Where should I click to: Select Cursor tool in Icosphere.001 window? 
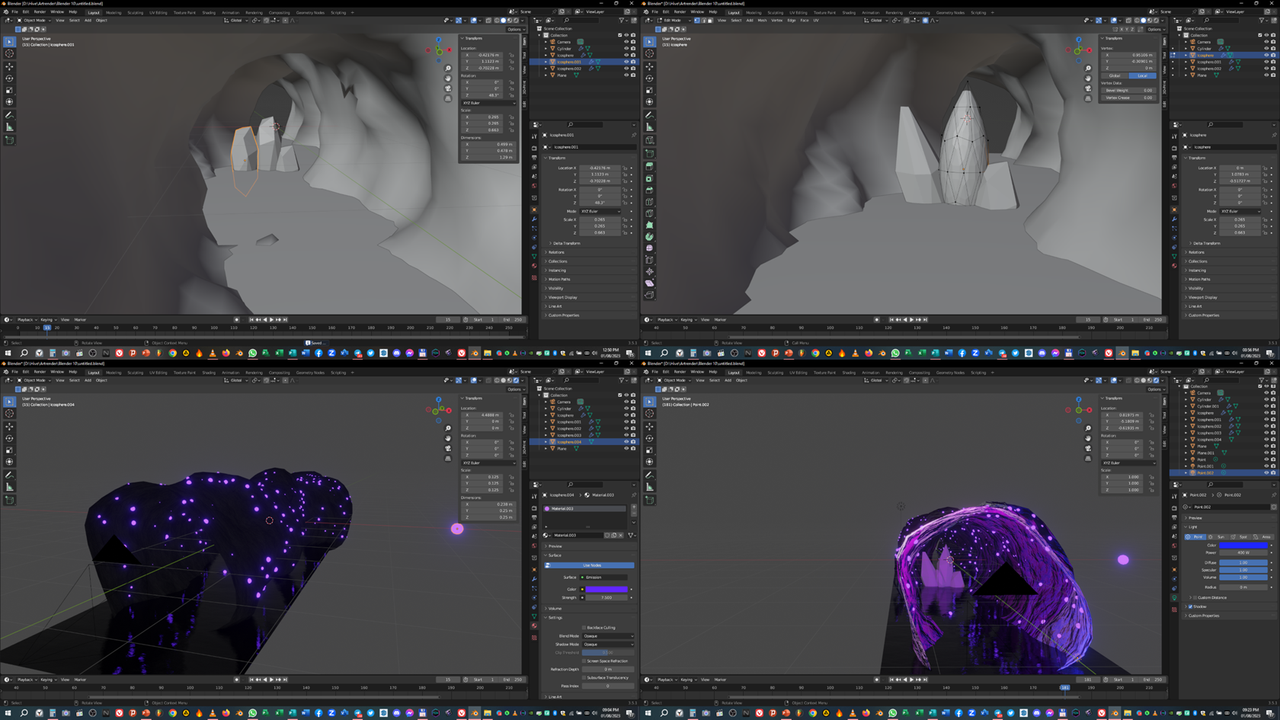click(x=9, y=53)
